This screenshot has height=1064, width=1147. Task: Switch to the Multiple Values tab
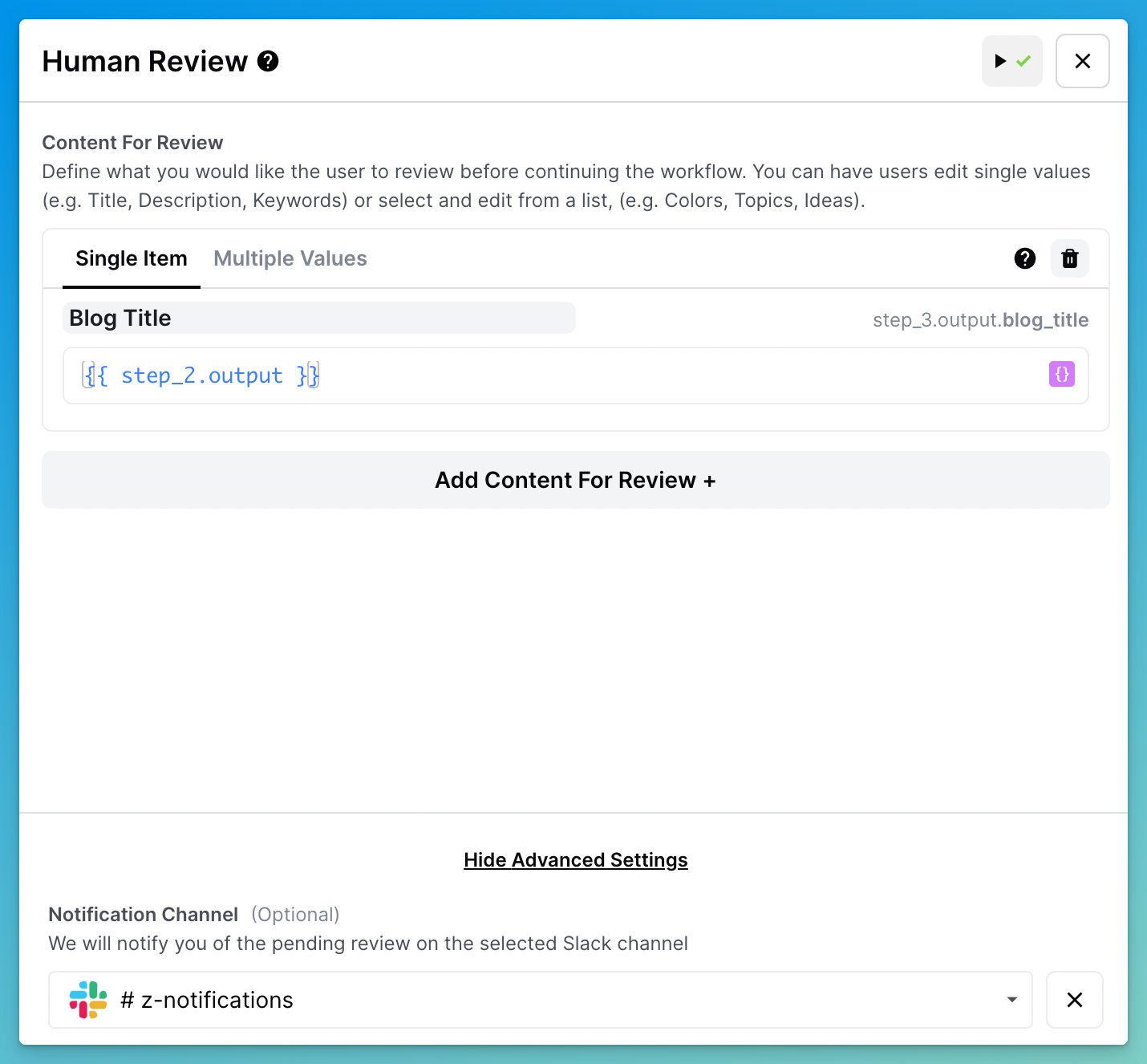click(290, 258)
